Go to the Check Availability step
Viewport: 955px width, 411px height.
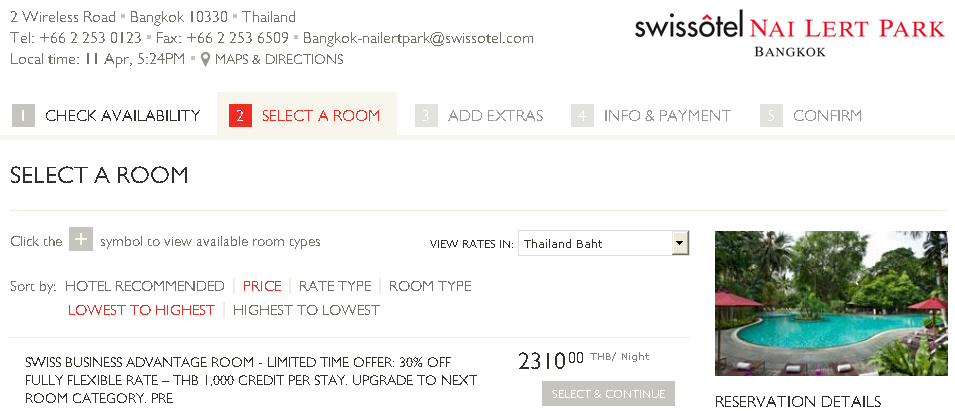[x=122, y=116]
